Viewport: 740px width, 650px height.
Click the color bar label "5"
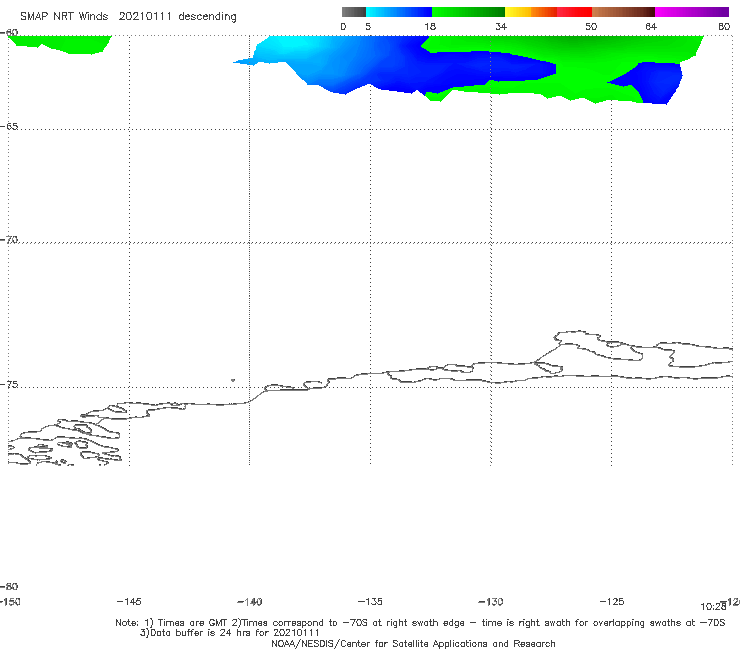pyautogui.click(x=368, y=27)
